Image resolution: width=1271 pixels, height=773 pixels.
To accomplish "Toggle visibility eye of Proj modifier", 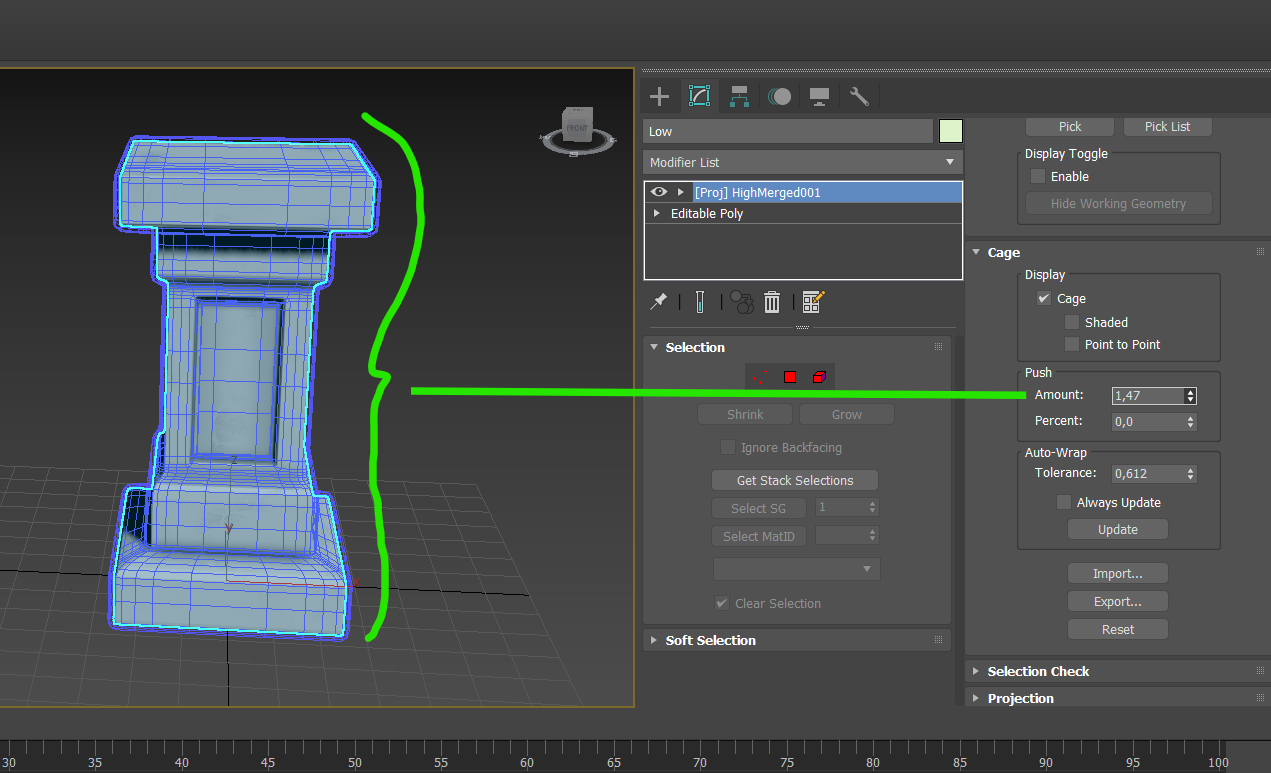I will [x=658, y=192].
